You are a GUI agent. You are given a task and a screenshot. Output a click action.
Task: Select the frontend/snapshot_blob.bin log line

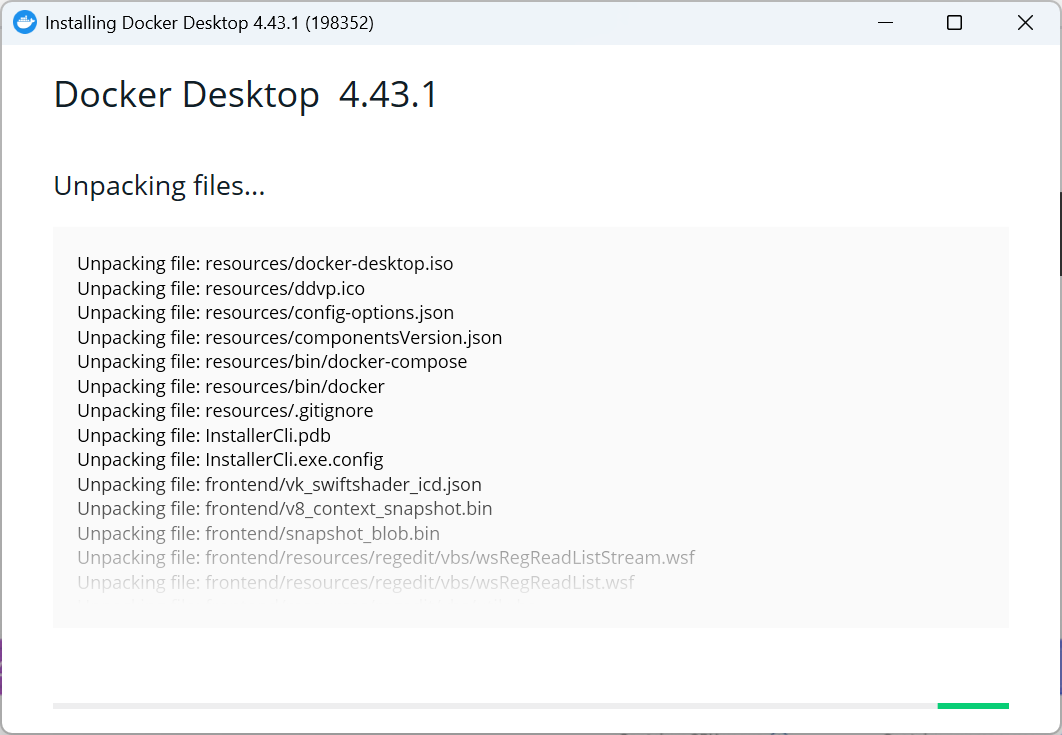click(258, 533)
